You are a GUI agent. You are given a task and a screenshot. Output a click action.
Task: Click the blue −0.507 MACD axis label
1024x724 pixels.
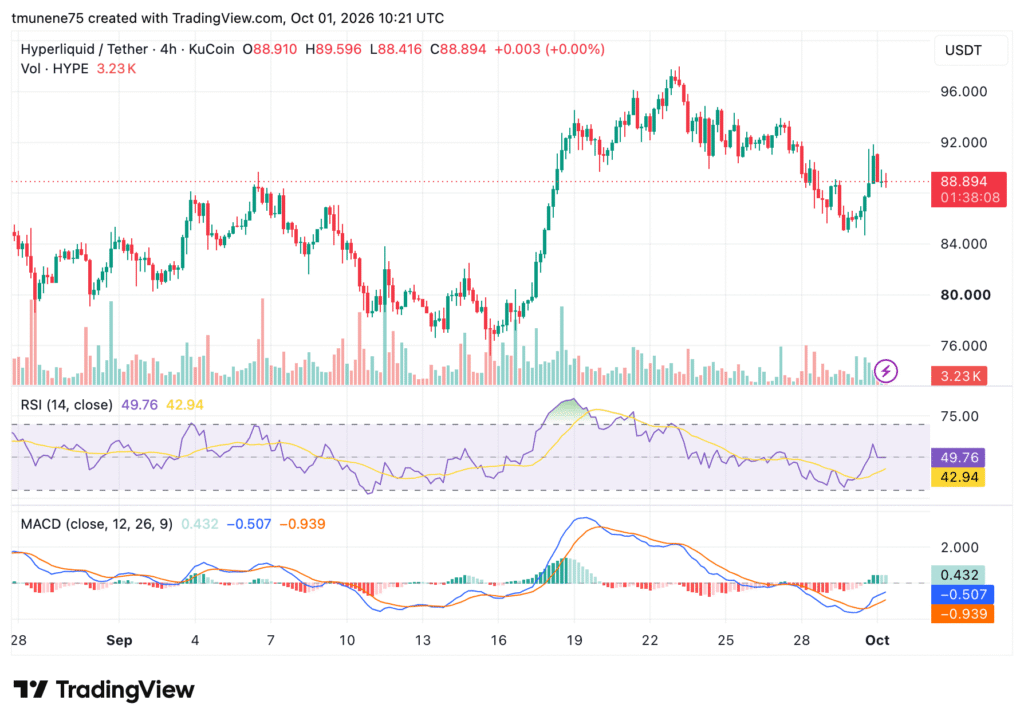(963, 594)
